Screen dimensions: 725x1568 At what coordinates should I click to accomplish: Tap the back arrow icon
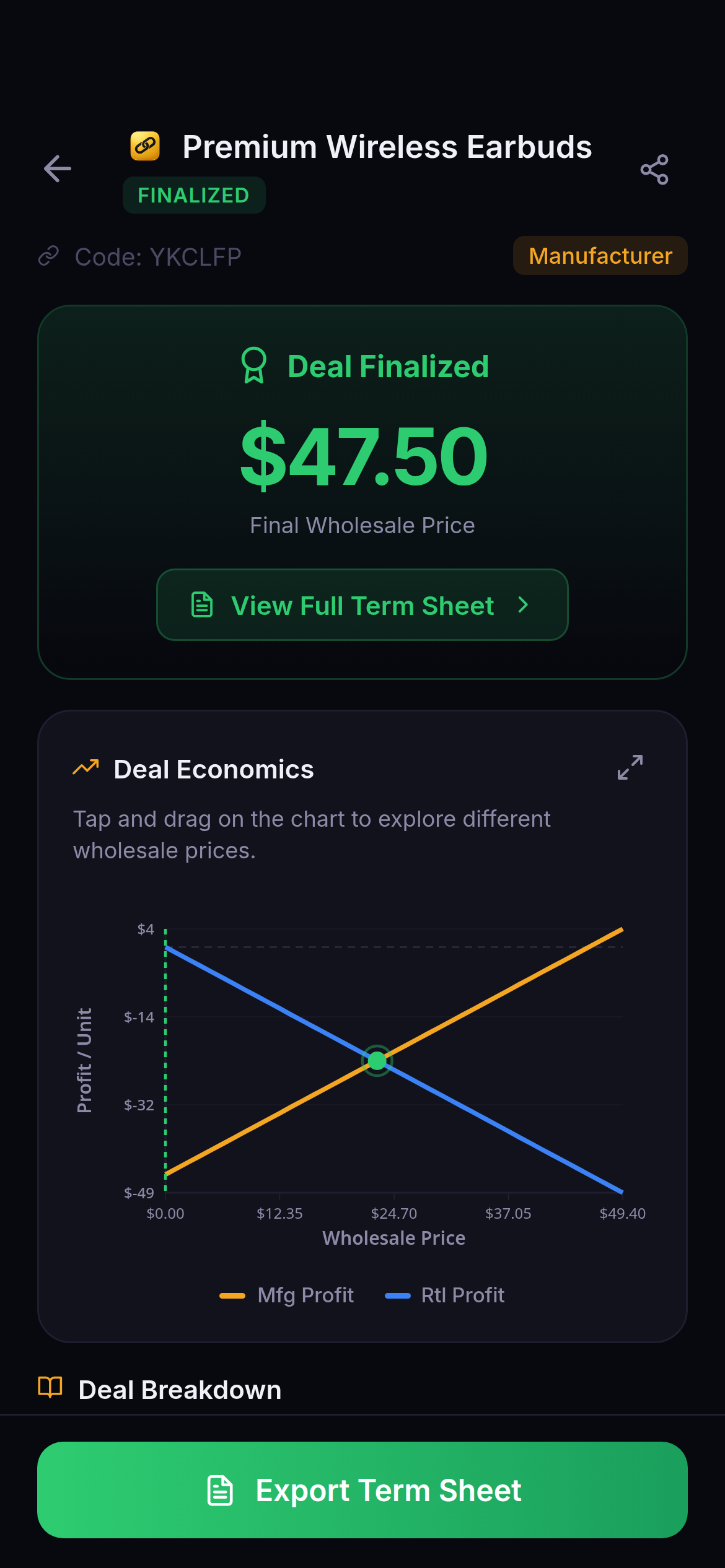pyautogui.click(x=58, y=169)
